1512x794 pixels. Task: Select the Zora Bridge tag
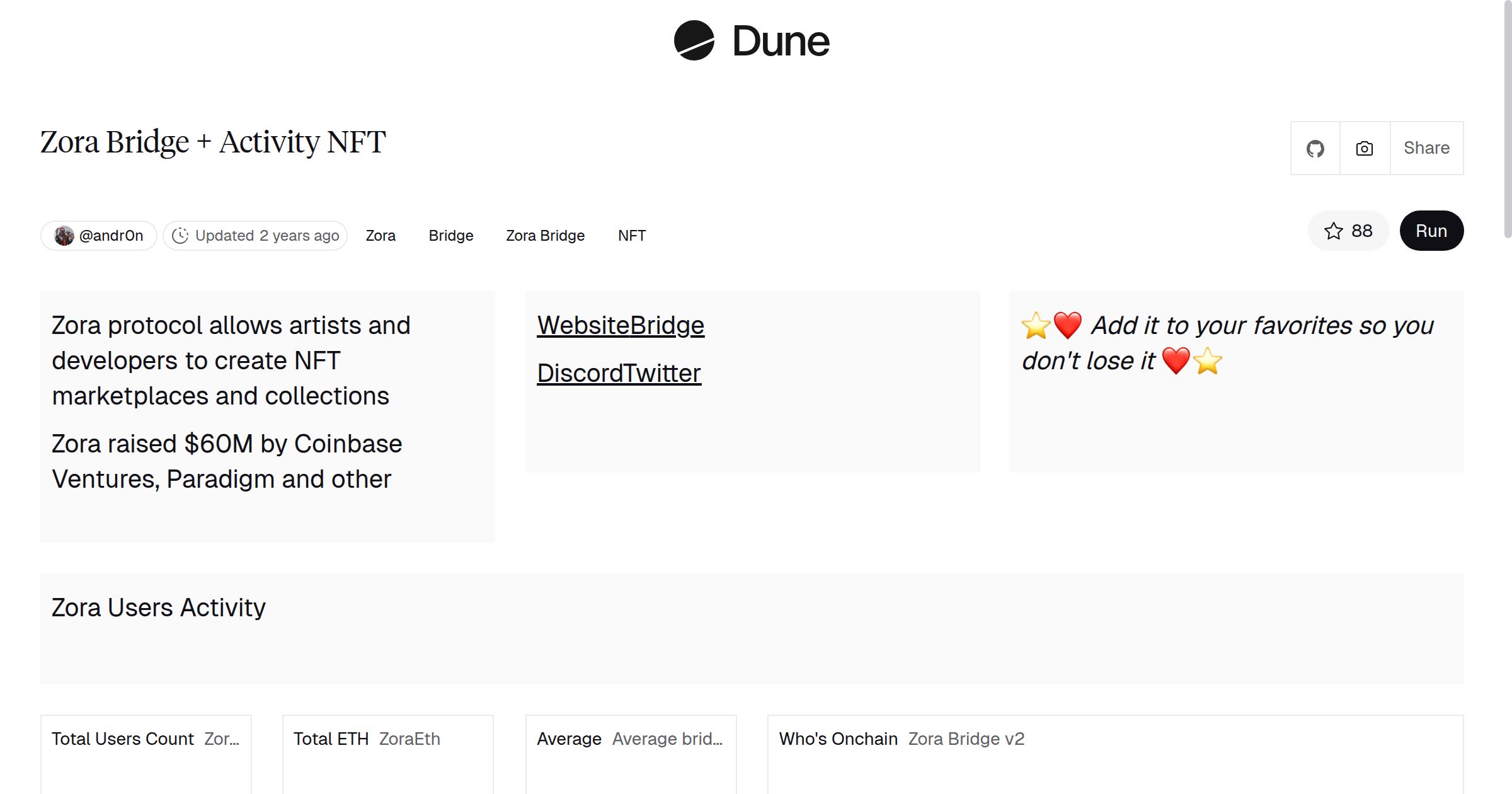point(545,236)
